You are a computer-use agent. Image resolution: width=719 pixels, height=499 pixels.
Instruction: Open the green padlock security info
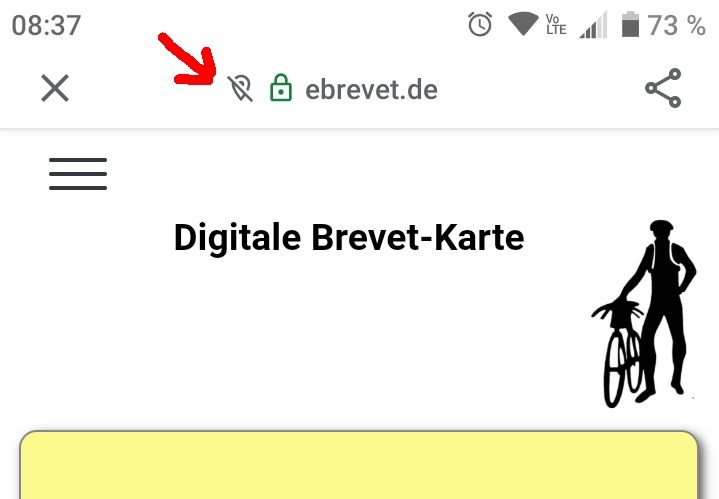pos(281,87)
